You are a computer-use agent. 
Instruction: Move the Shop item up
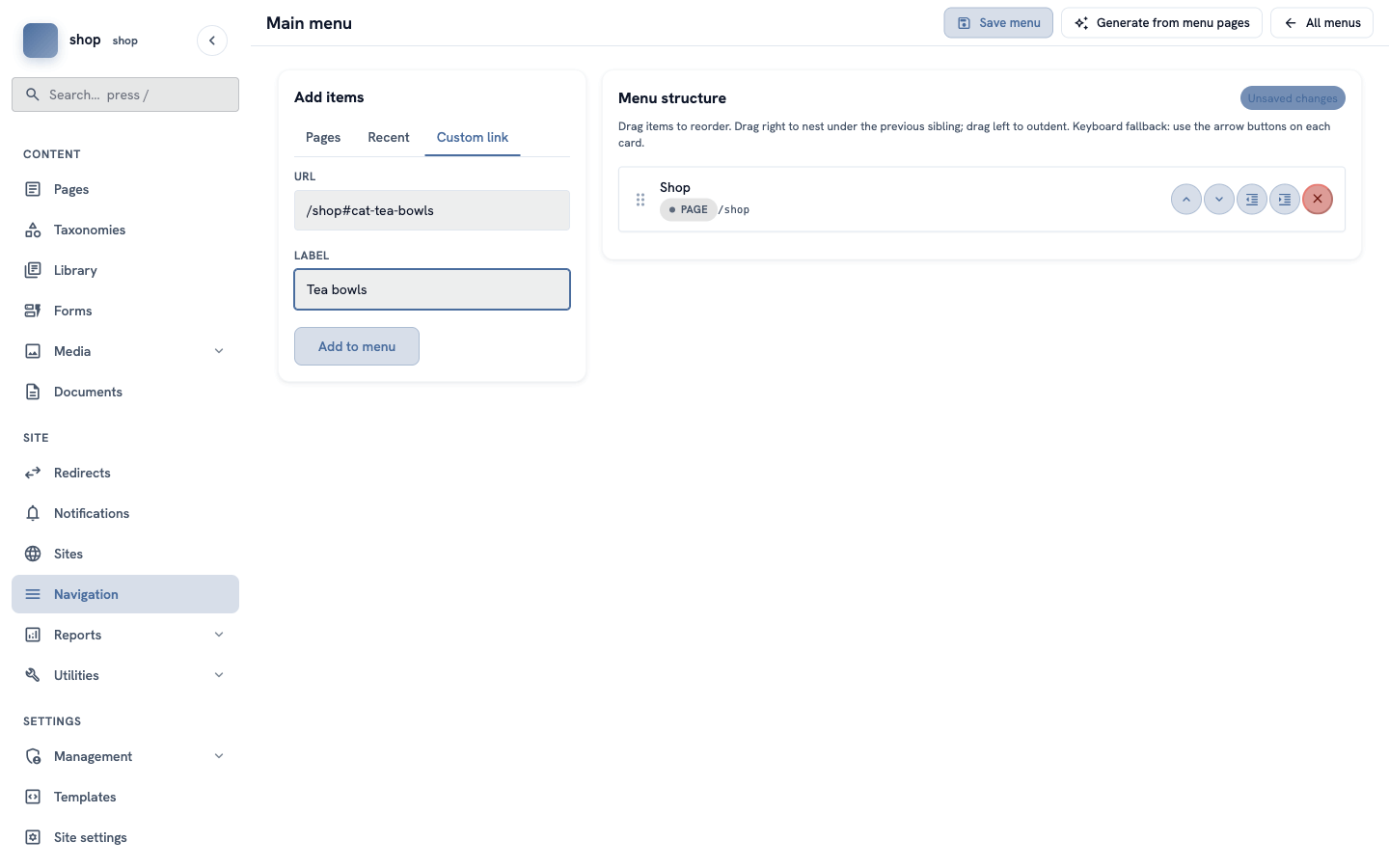pyautogui.click(x=1186, y=200)
